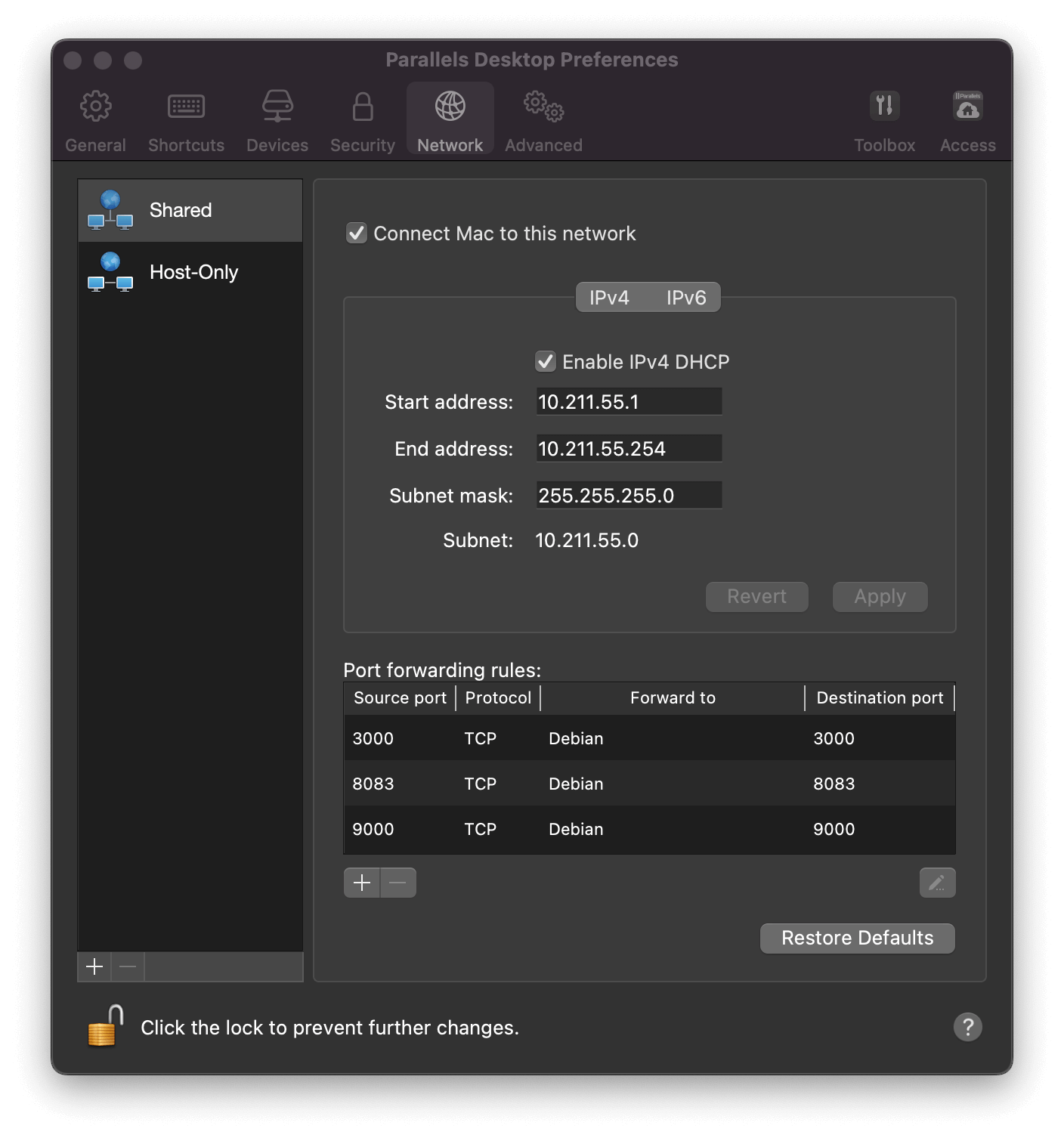Open the help question mark
Image resolution: width=1064 pixels, height=1138 pixels.
click(x=968, y=1027)
